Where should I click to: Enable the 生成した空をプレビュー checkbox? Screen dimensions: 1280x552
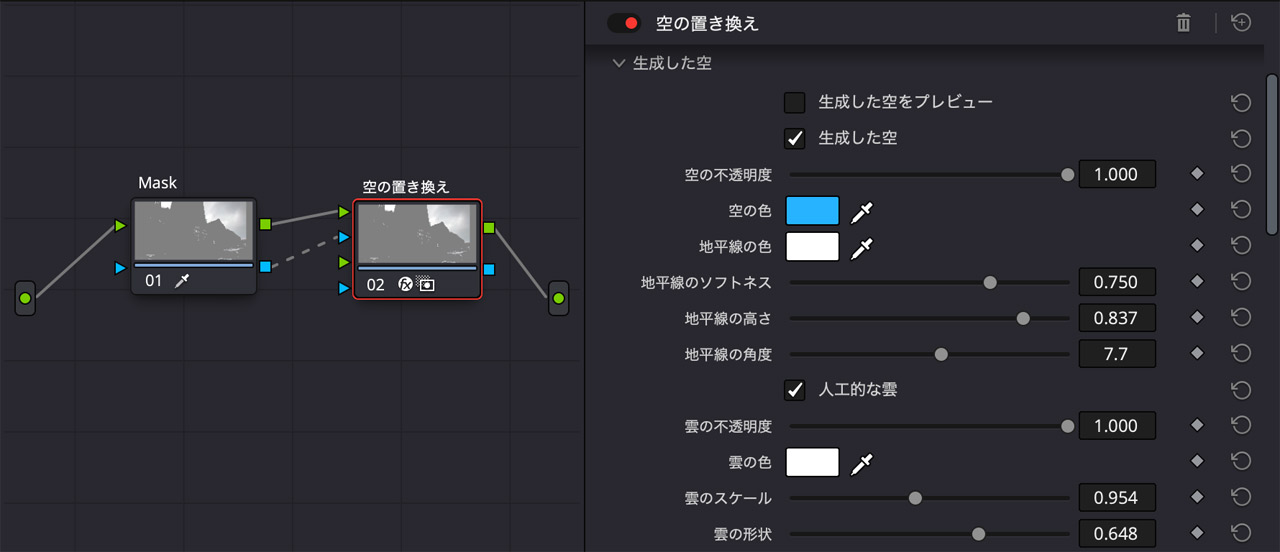click(795, 103)
